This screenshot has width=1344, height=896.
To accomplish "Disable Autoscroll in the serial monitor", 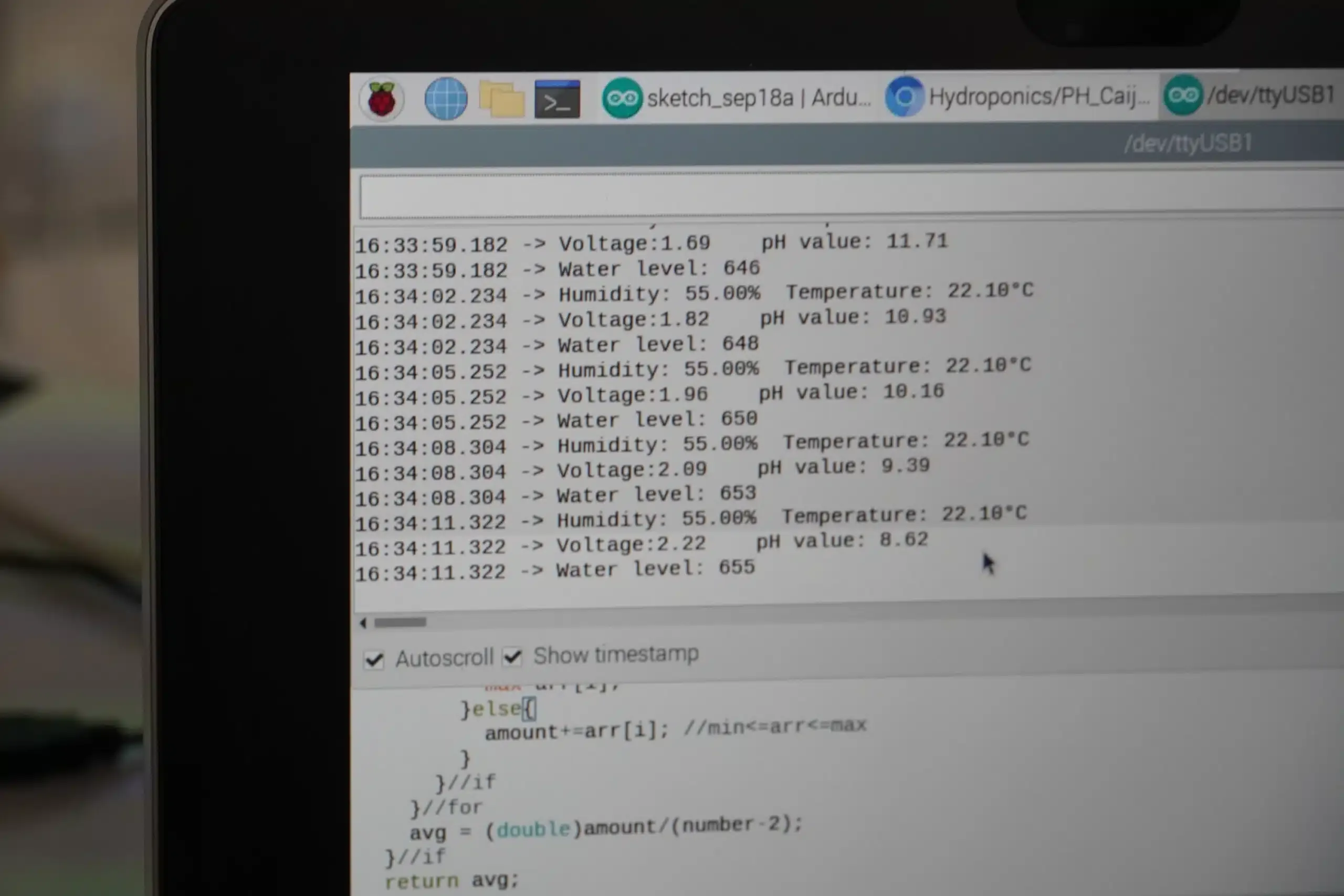I will 374,658.
